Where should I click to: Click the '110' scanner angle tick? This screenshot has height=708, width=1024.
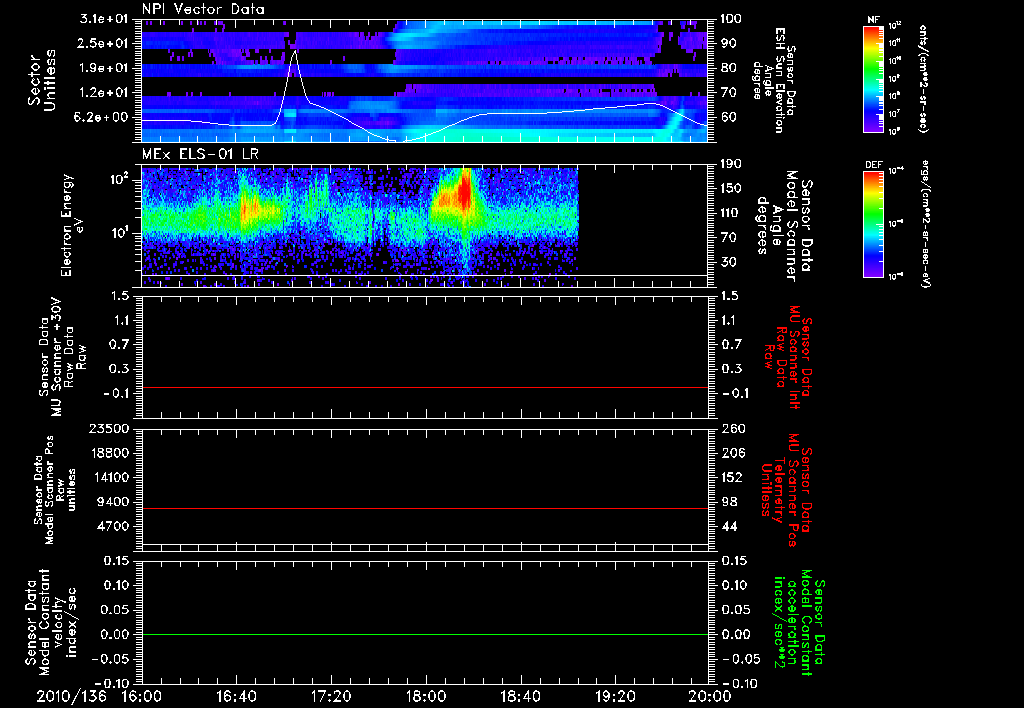(731, 213)
